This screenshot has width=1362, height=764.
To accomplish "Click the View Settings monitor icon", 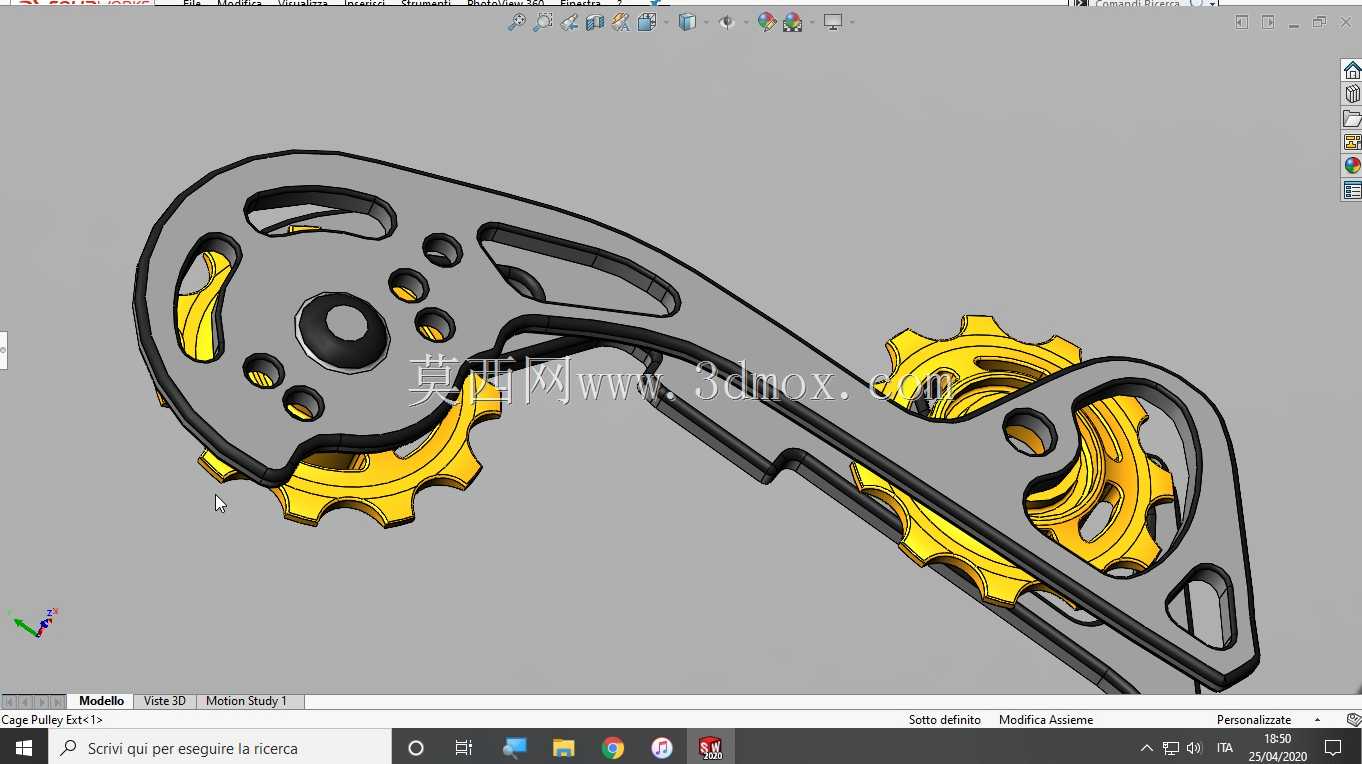I will (x=833, y=22).
